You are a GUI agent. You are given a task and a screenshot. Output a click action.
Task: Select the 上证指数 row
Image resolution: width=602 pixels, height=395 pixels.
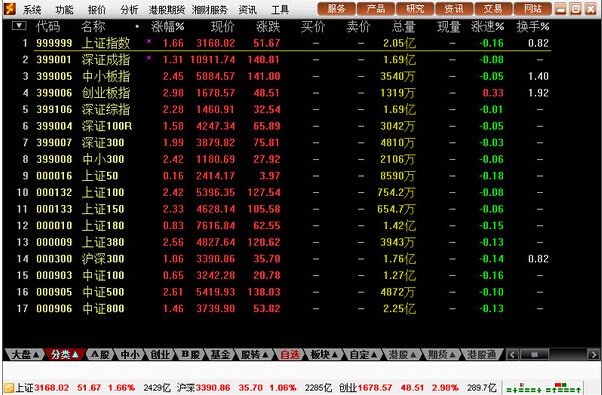point(284,43)
